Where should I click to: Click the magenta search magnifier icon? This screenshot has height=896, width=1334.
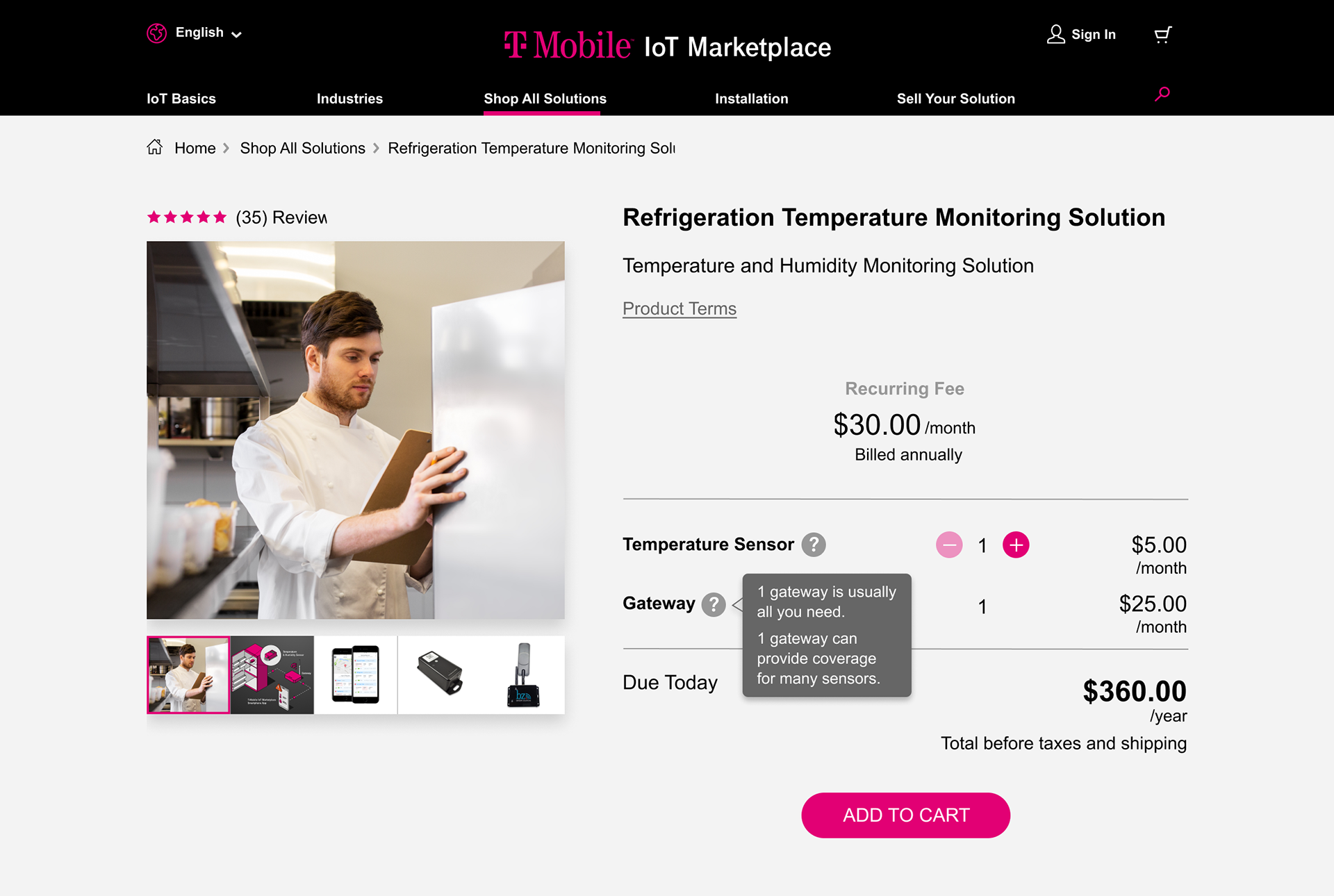pos(1162,94)
